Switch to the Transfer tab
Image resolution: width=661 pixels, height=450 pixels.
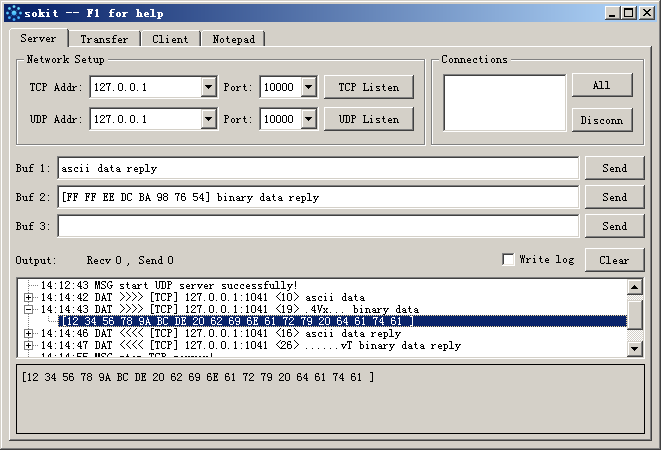(104, 40)
